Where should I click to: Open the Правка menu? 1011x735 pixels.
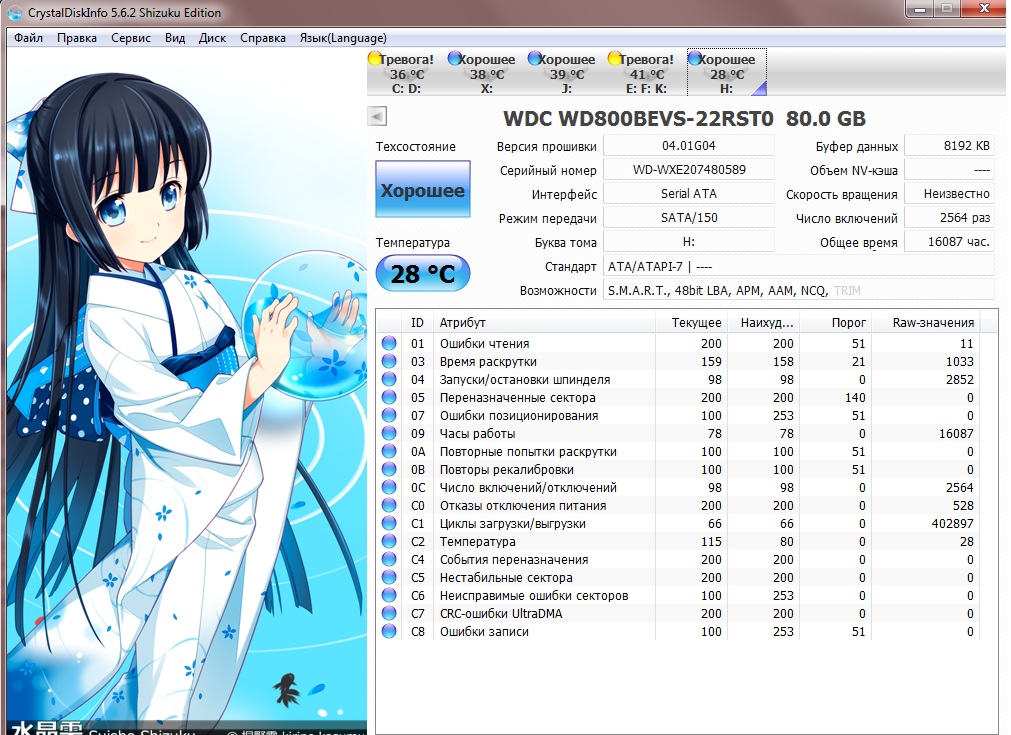pyautogui.click(x=77, y=38)
